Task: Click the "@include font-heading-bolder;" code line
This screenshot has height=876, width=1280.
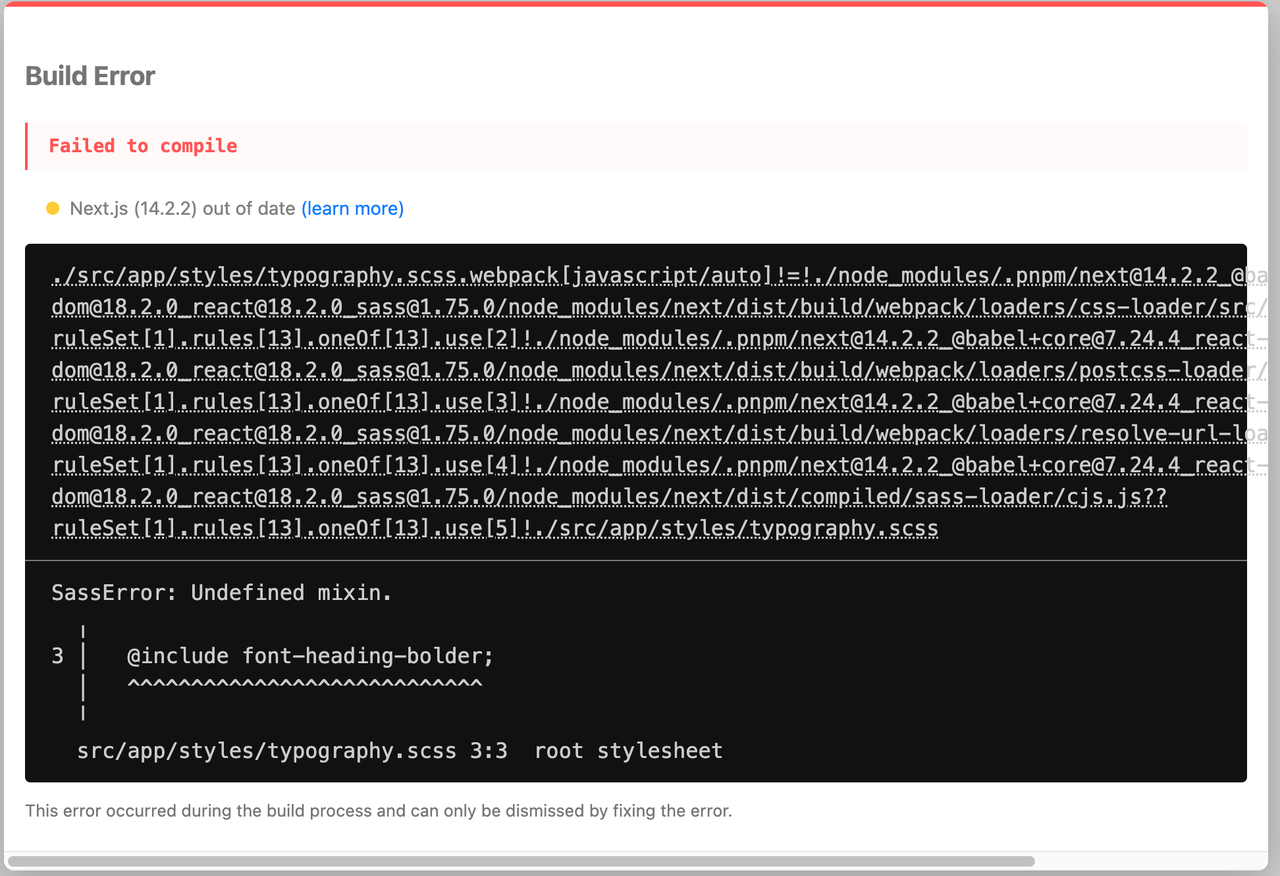Action: [x=310, y=656]
